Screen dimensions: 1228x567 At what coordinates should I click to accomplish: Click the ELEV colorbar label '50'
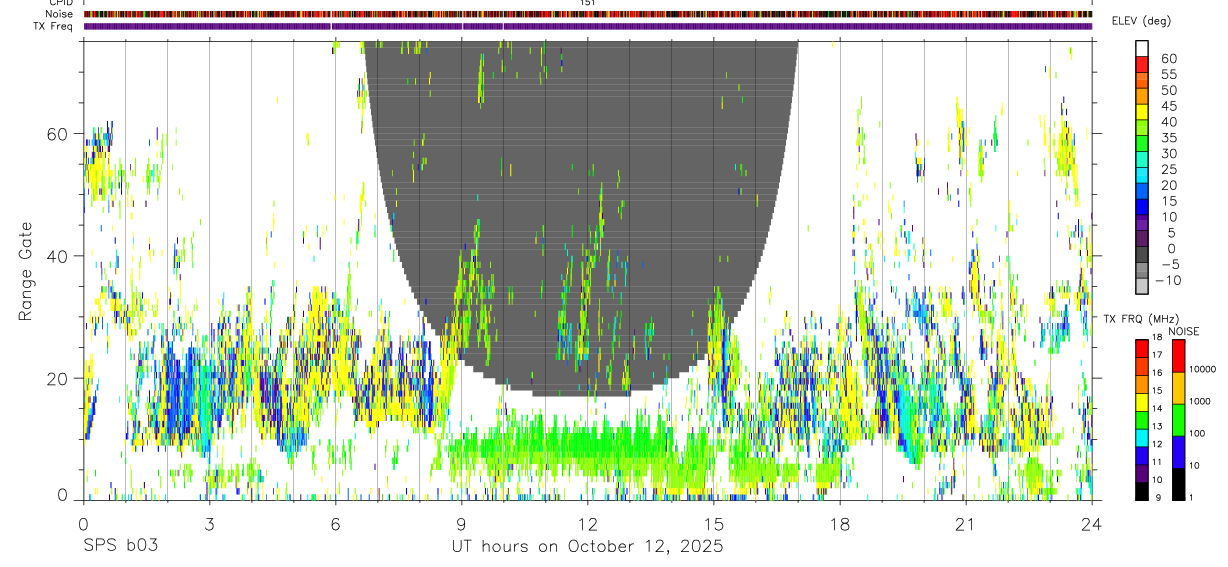1168,90
